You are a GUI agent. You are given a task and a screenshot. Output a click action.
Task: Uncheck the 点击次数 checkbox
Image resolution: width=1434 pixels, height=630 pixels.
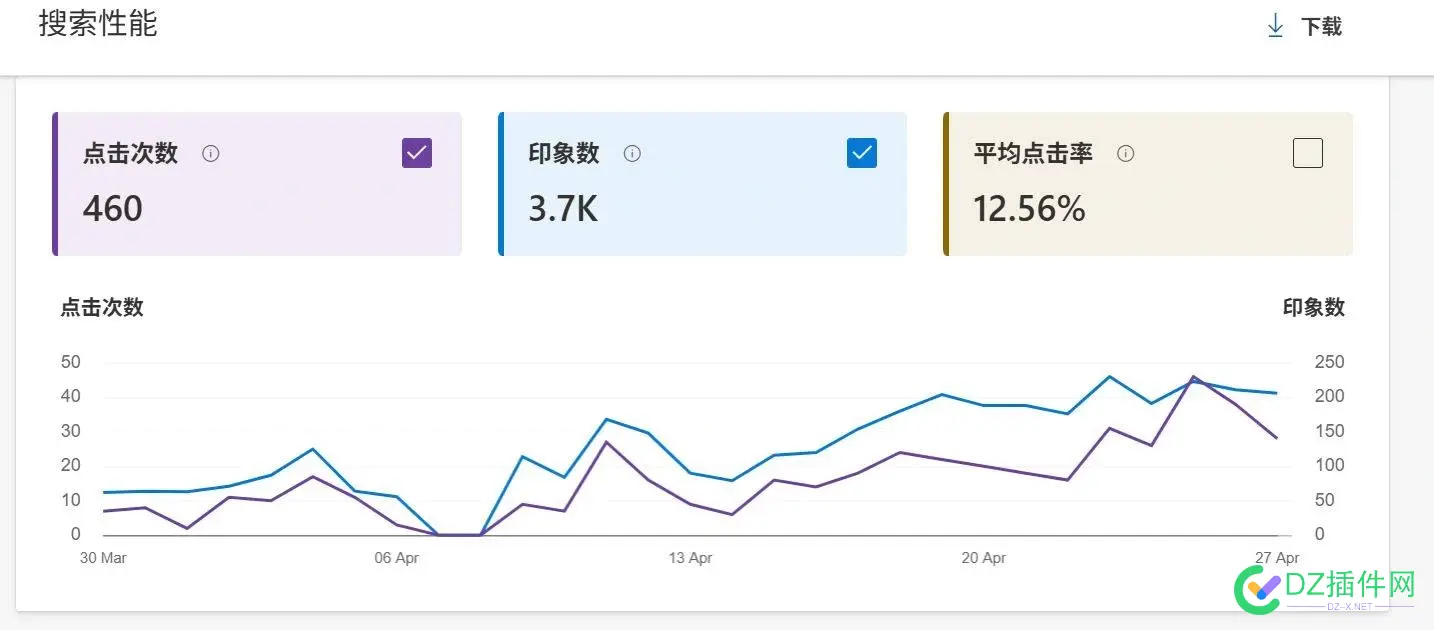(x=416, y=152)
